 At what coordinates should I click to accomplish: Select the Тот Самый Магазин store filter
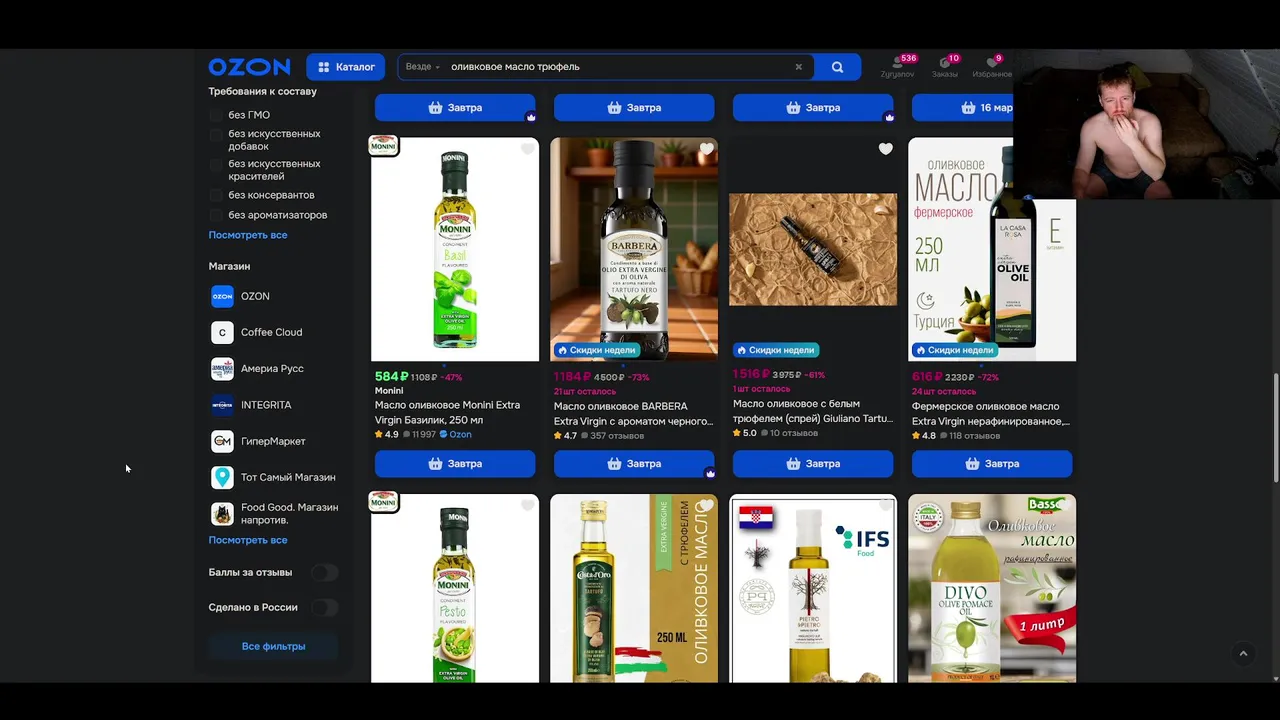pos(273,477)
